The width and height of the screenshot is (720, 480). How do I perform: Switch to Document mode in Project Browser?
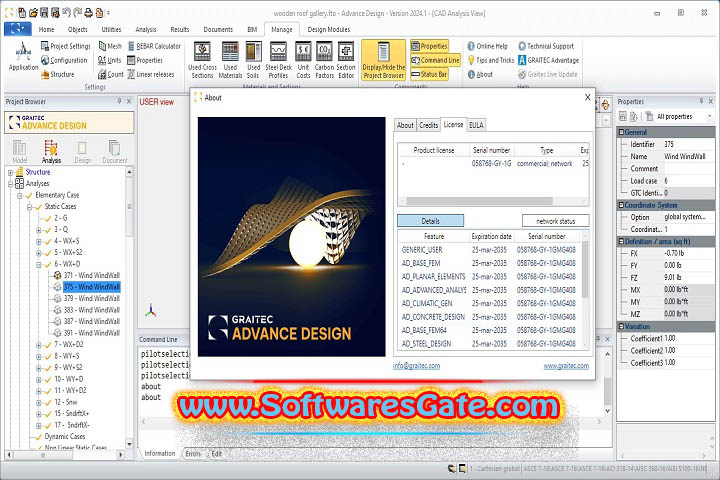tap(114, 152)
